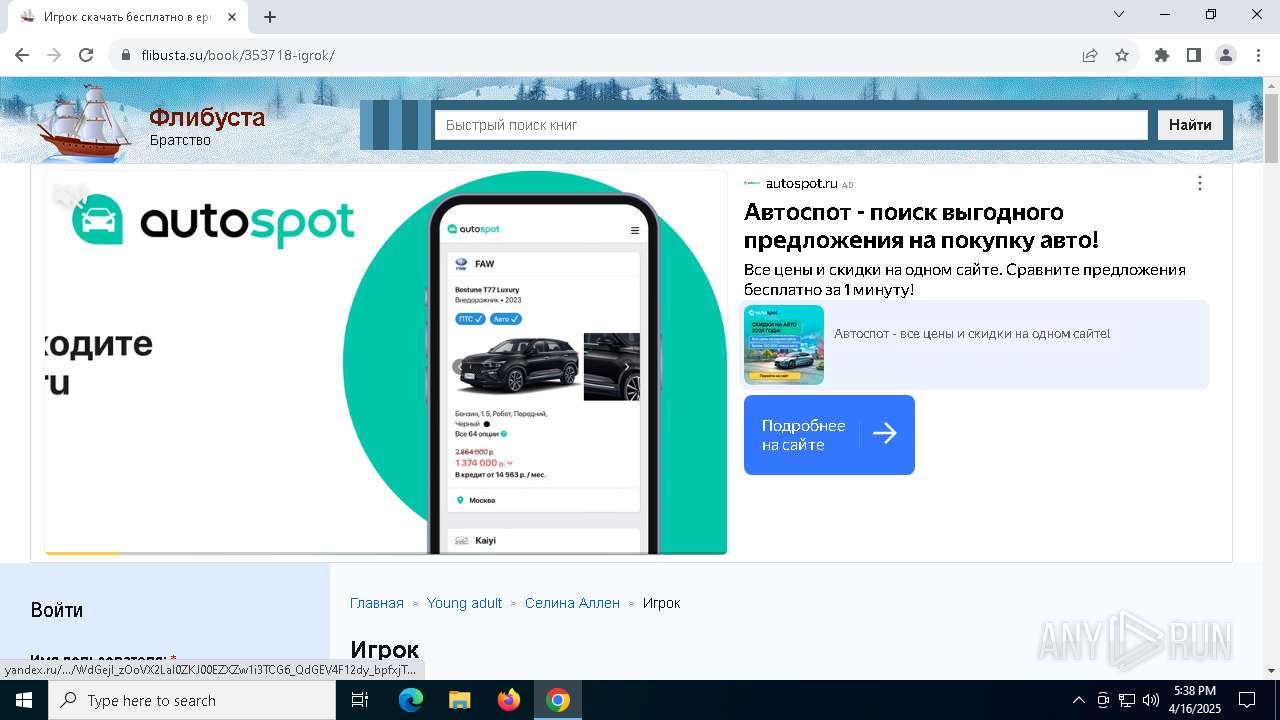The image size is (1280, 720).
Task: Click the Флибуста site title
Action: tap(207, 118)
